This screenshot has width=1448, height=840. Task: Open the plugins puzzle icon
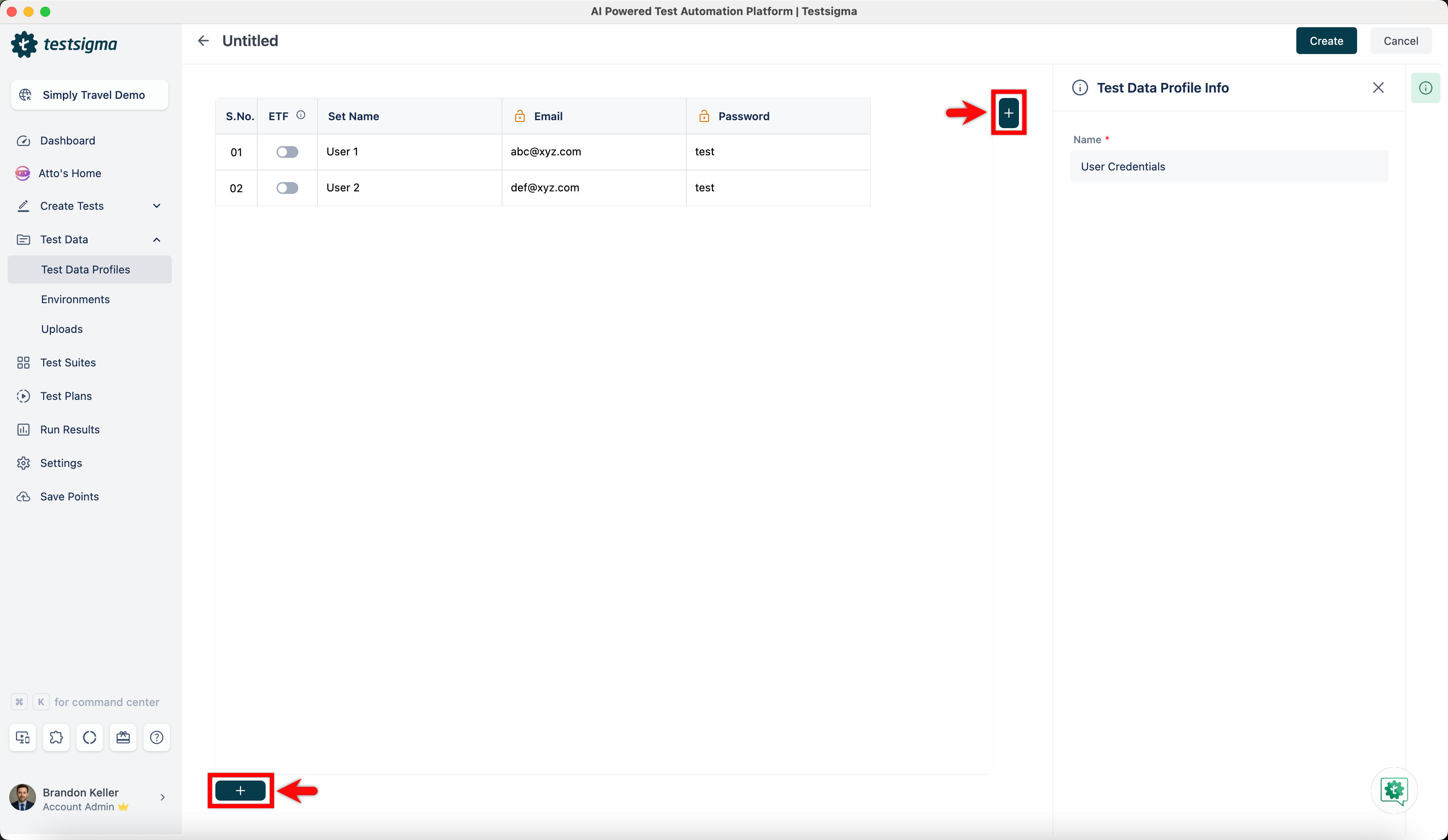click(x=56, y=737)
